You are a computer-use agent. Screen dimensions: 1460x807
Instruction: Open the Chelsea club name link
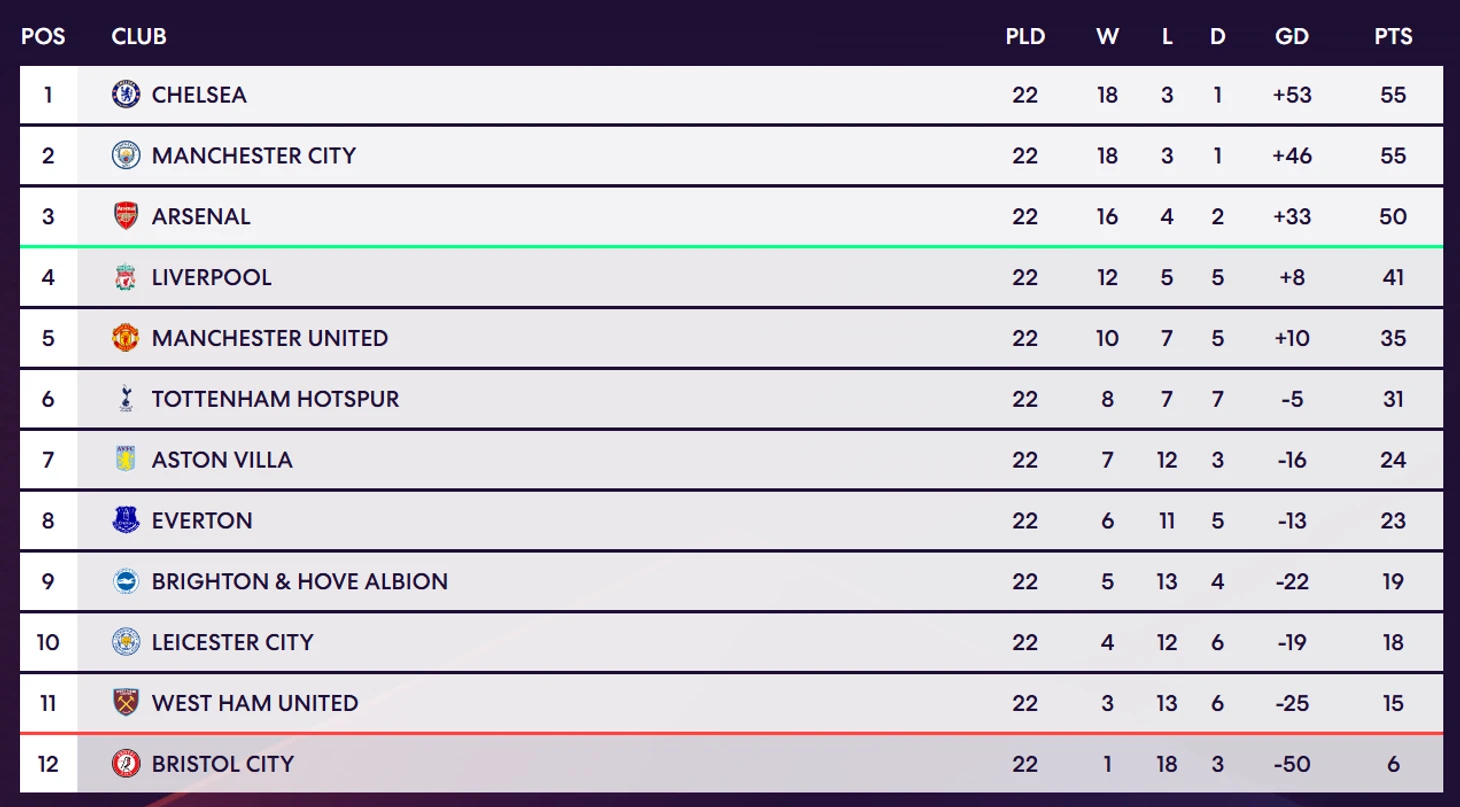199,95
